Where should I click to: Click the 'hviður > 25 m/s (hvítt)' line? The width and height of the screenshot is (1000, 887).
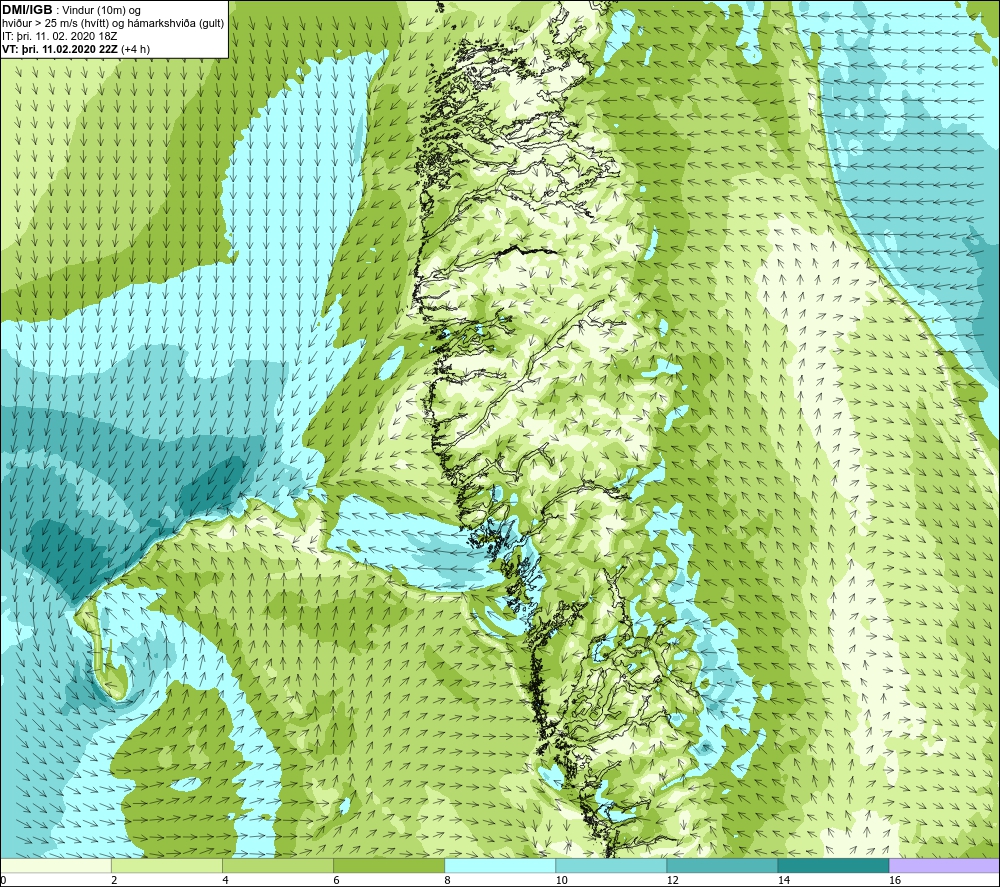(x=55, y=24)
